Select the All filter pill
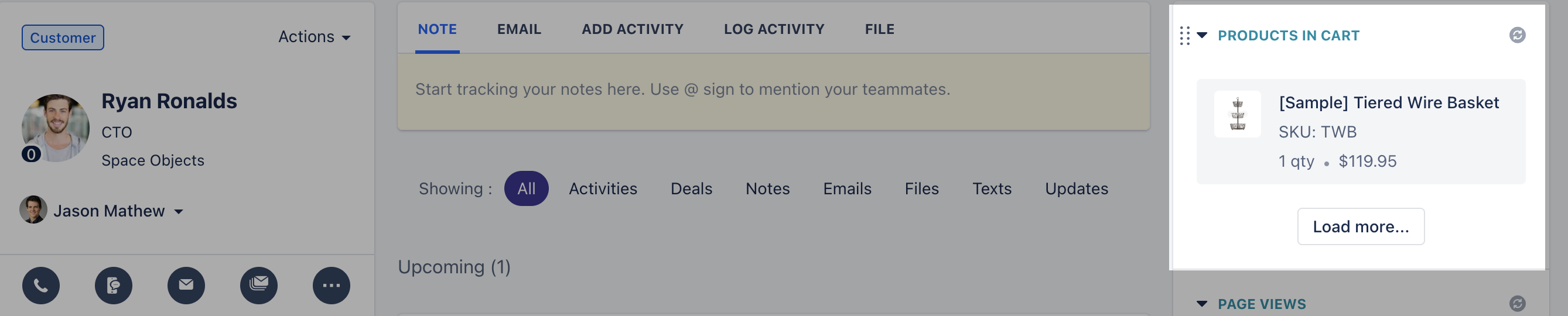1568x316 pixels. pos(526,188)
